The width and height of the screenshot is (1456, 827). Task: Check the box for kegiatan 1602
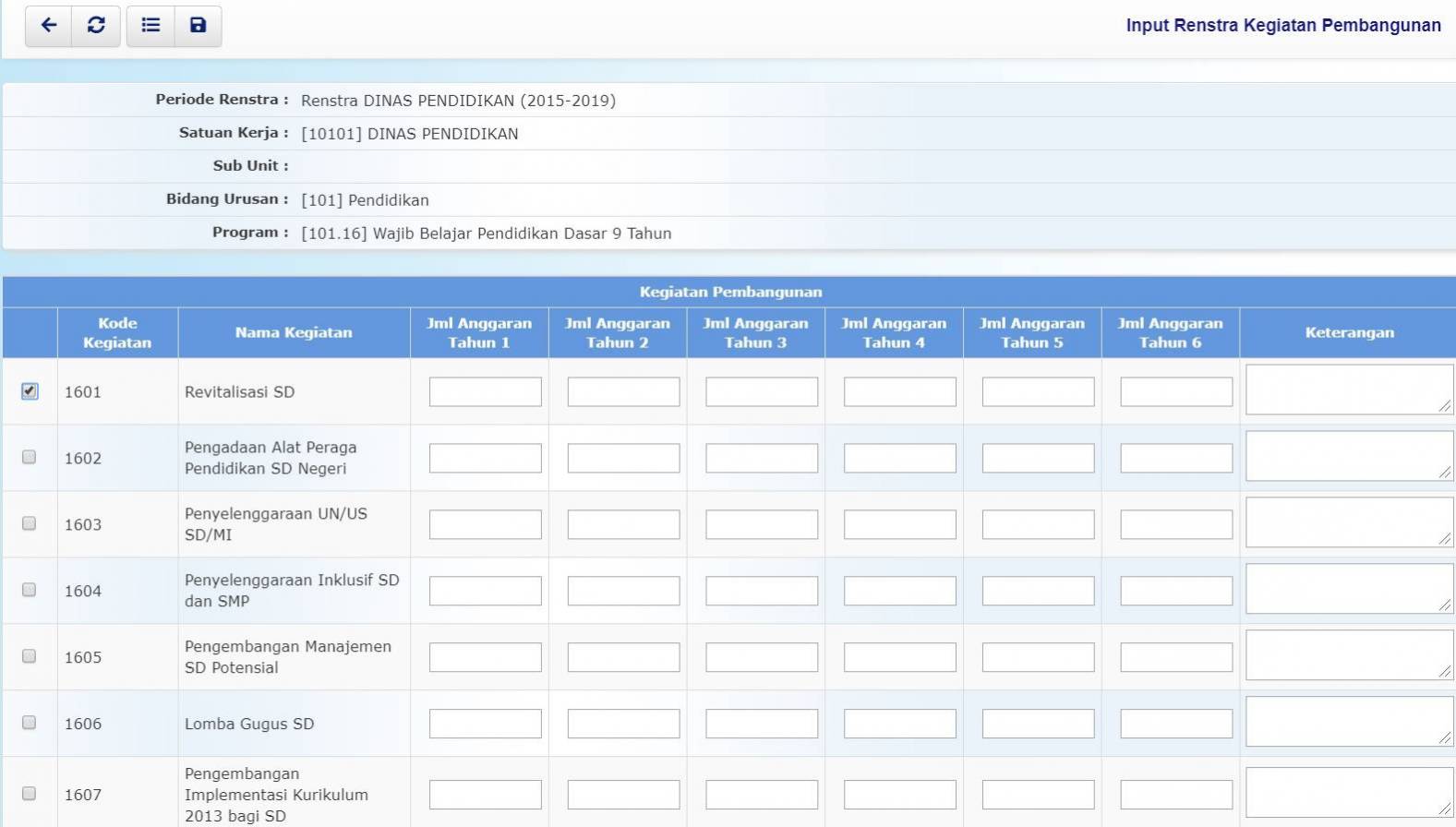click(x=30, y=458)
